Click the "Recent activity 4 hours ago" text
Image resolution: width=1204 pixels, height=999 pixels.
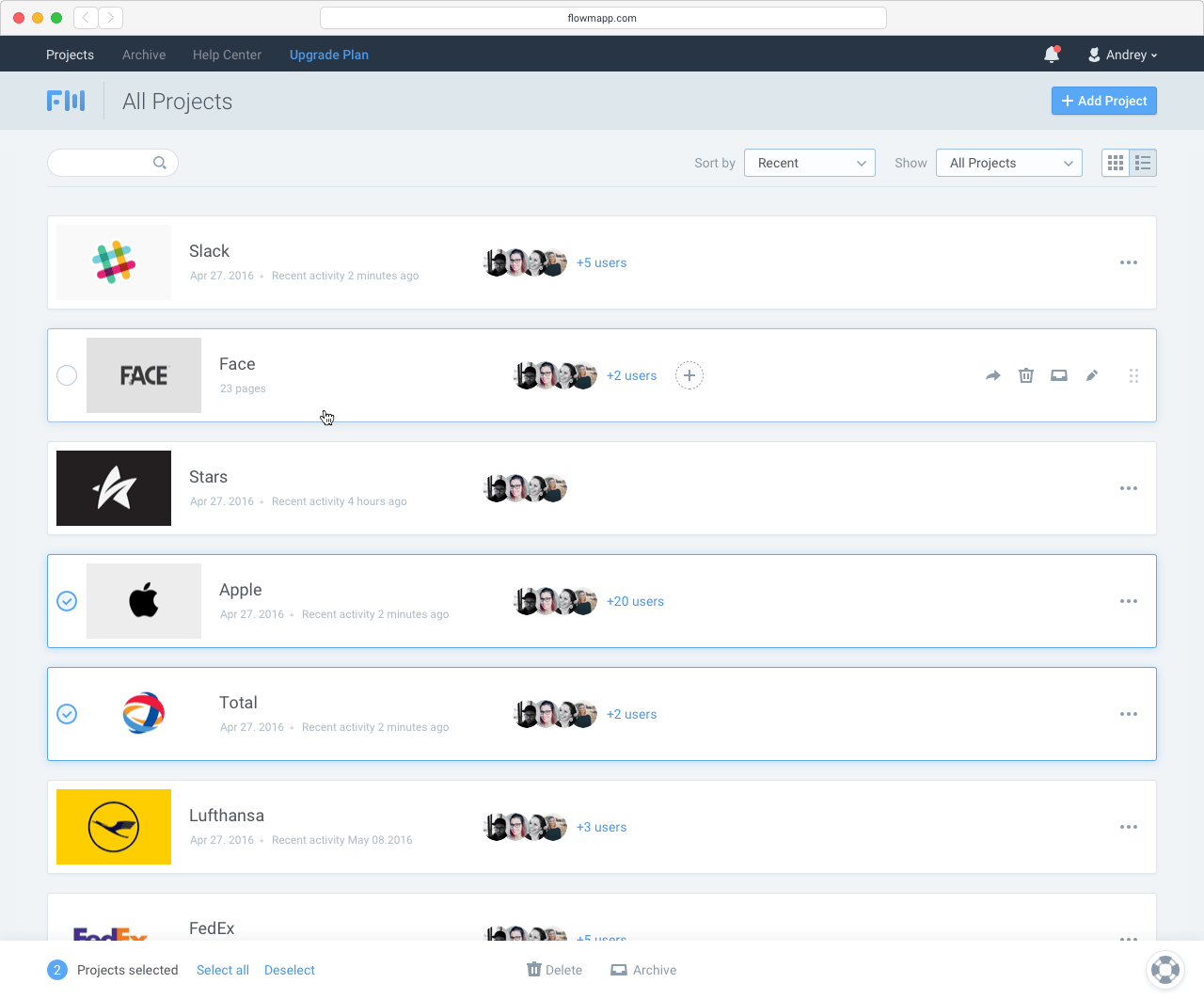click(x=340, y=501)
